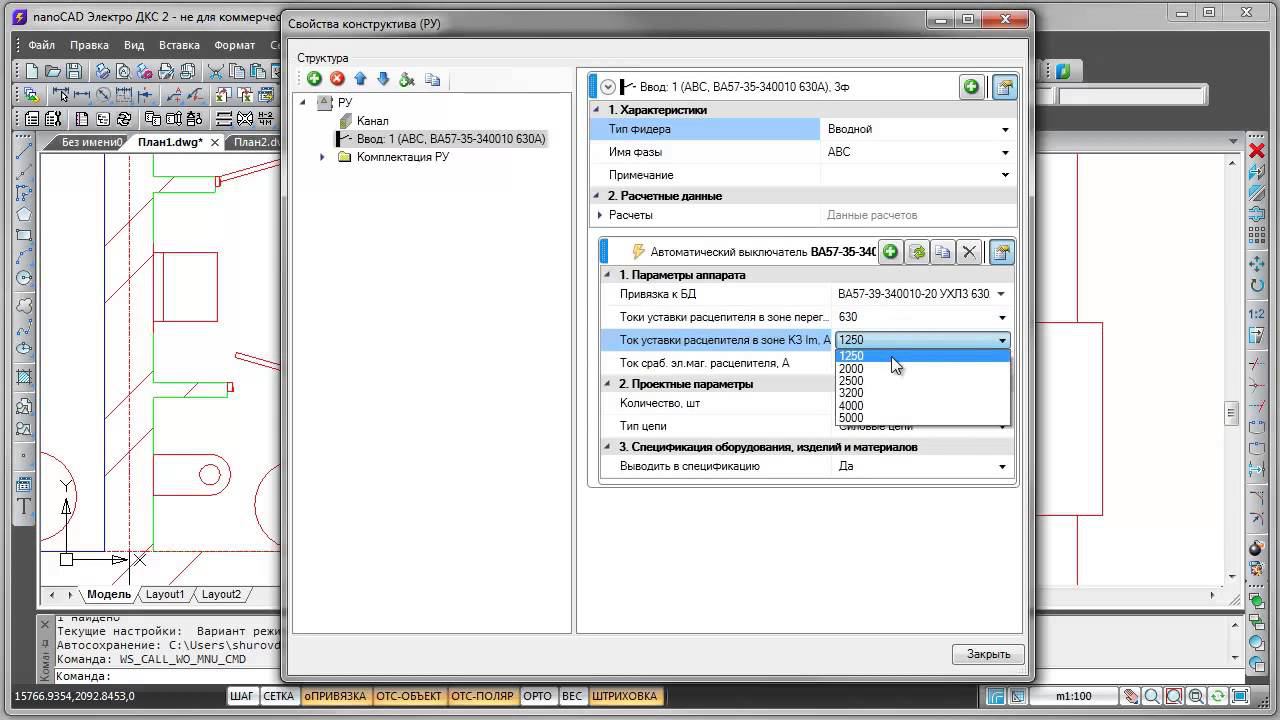The height and width of the screenshot is (720, 1280).
Task: Click the red delete icon in Структура toolbar
Action: coord(337,79)
